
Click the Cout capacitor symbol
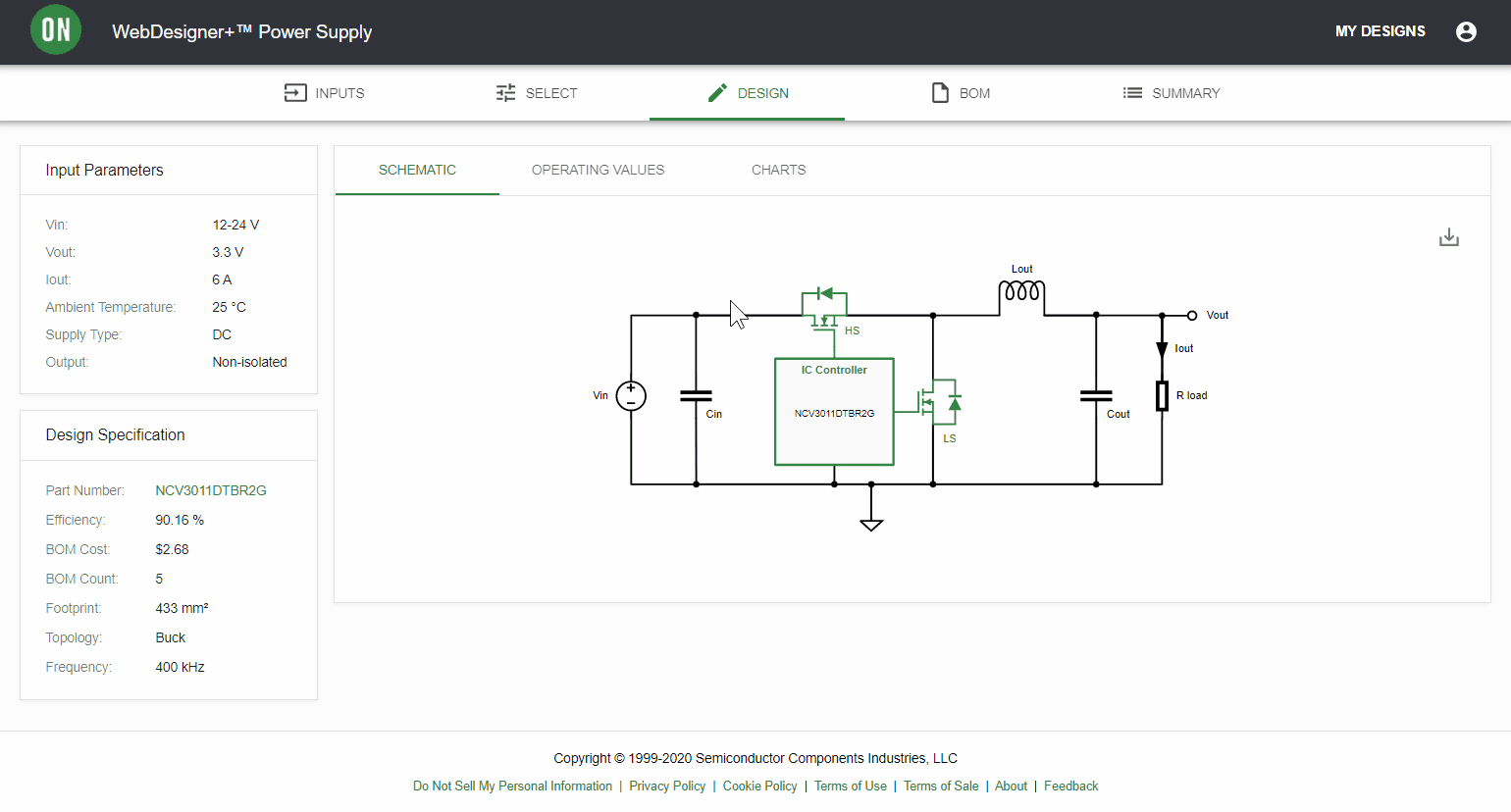pyautogui.click(x=1096, y=396)
